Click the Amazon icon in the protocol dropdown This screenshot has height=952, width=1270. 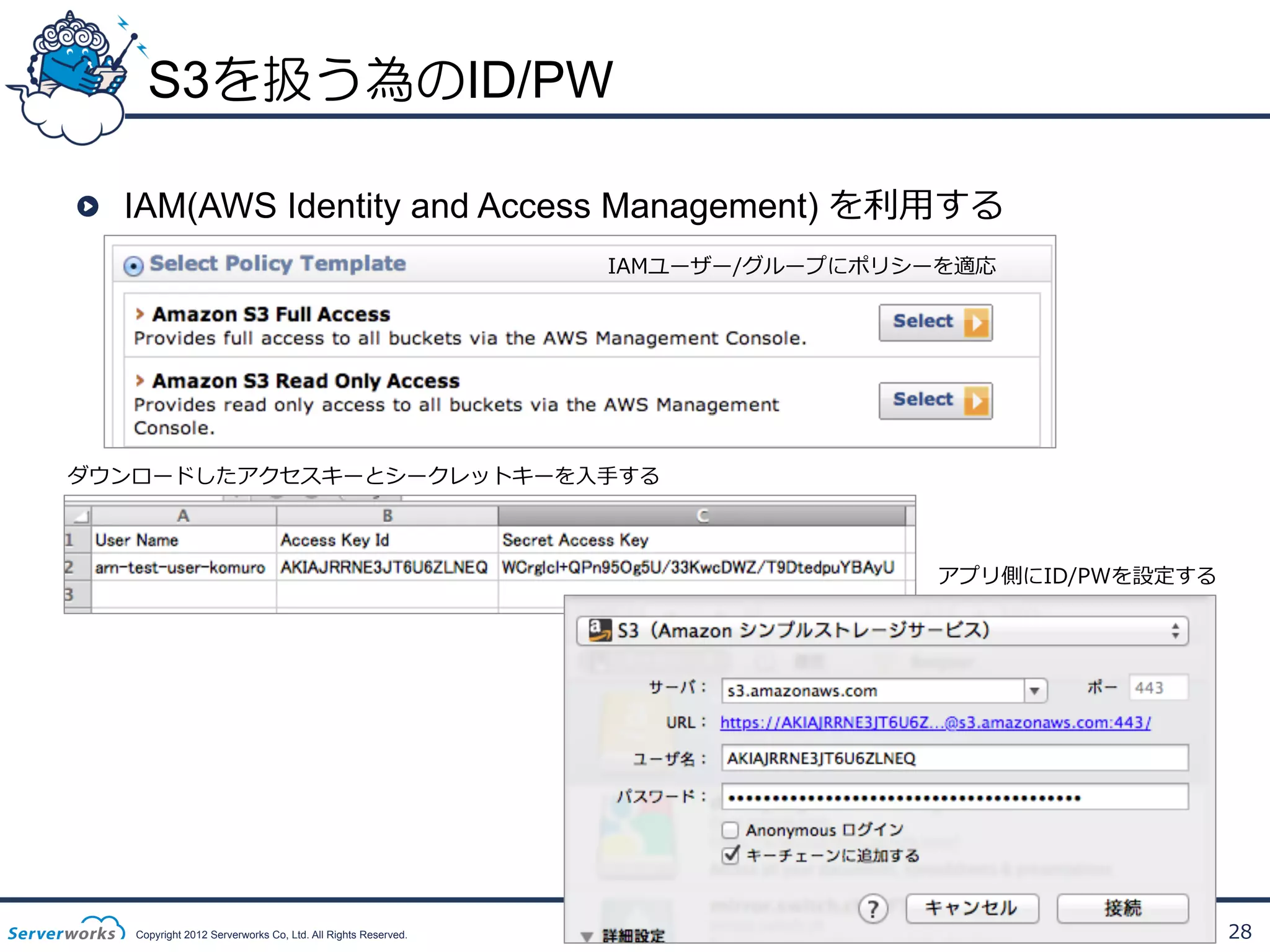599,630
